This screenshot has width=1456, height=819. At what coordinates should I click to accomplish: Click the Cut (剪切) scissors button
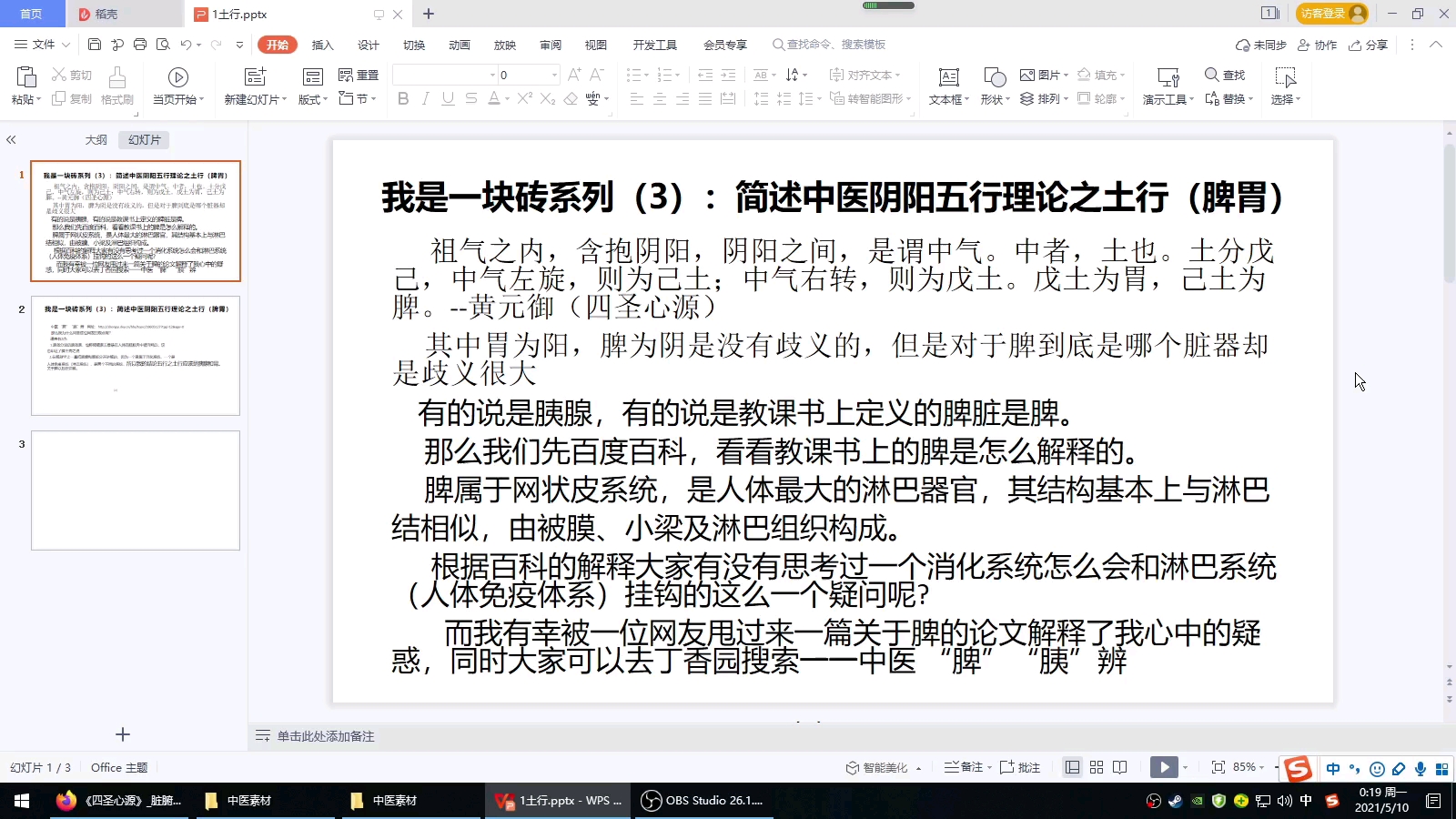(72, 75)
